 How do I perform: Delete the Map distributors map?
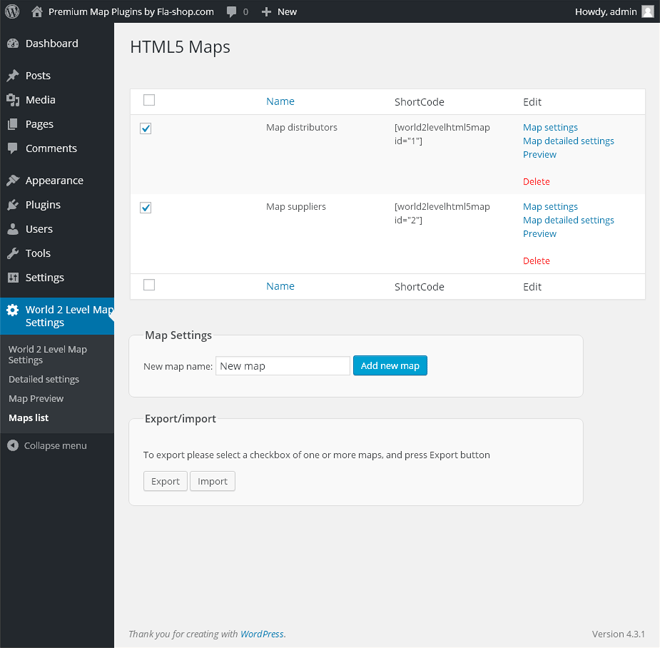[536, 181]
